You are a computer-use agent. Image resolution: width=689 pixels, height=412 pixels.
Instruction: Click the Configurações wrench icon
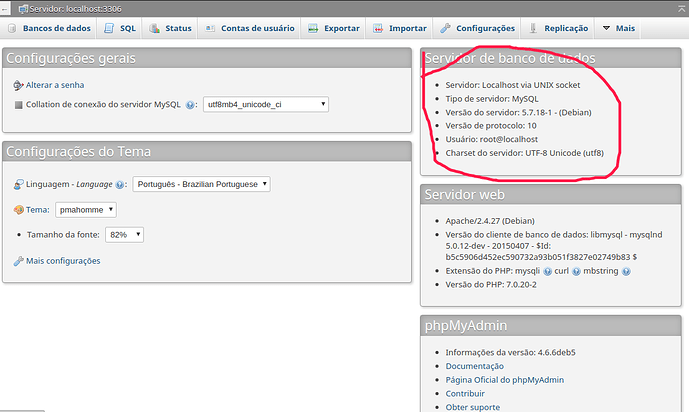click(x=445, y=29)
